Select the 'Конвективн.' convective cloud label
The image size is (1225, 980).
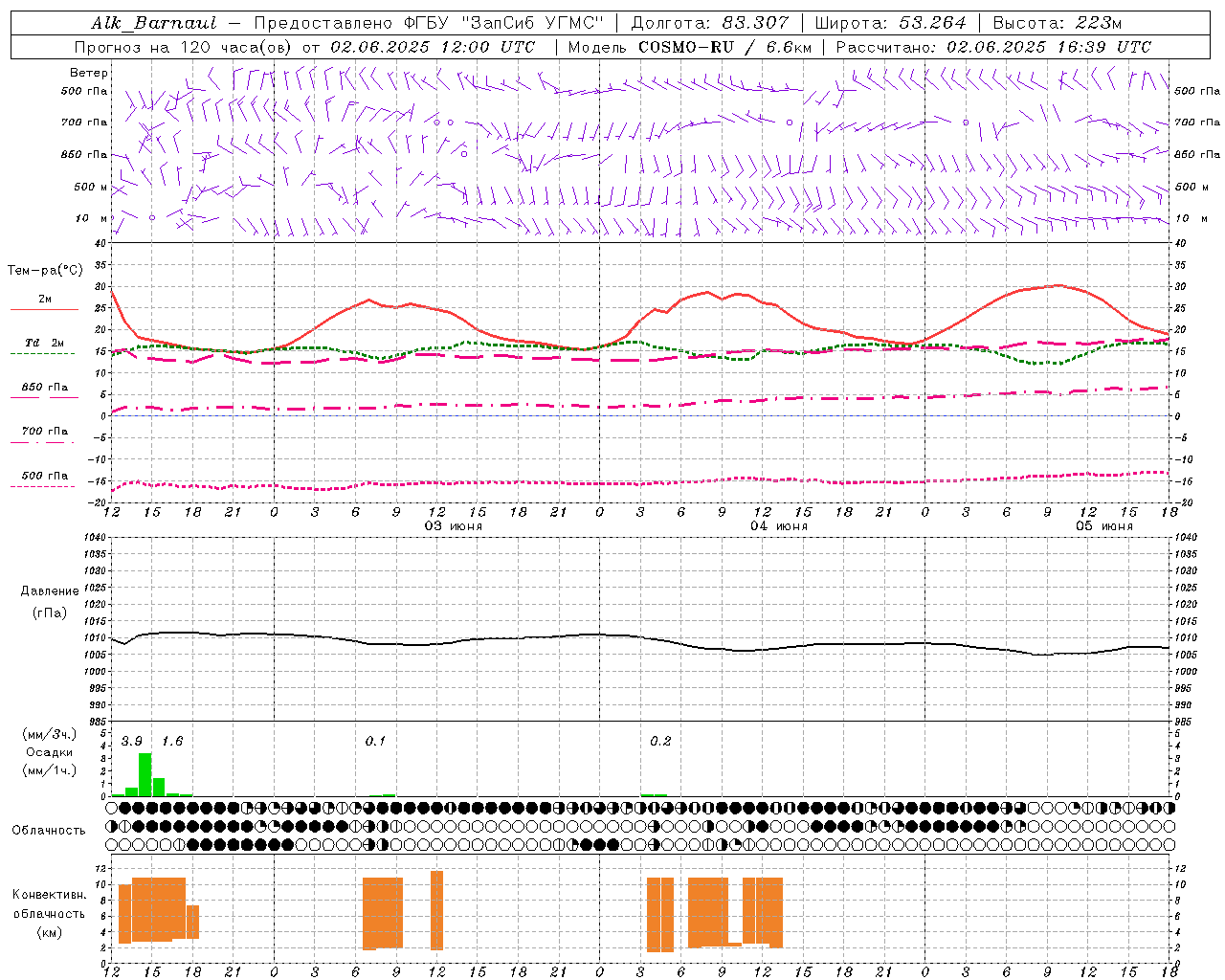50,895
